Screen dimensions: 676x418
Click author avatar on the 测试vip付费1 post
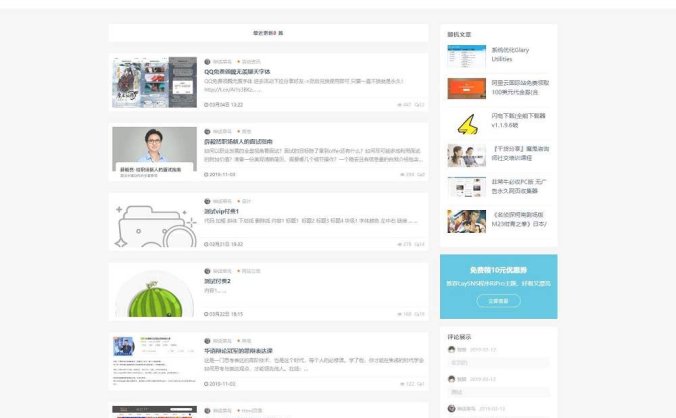207,201
